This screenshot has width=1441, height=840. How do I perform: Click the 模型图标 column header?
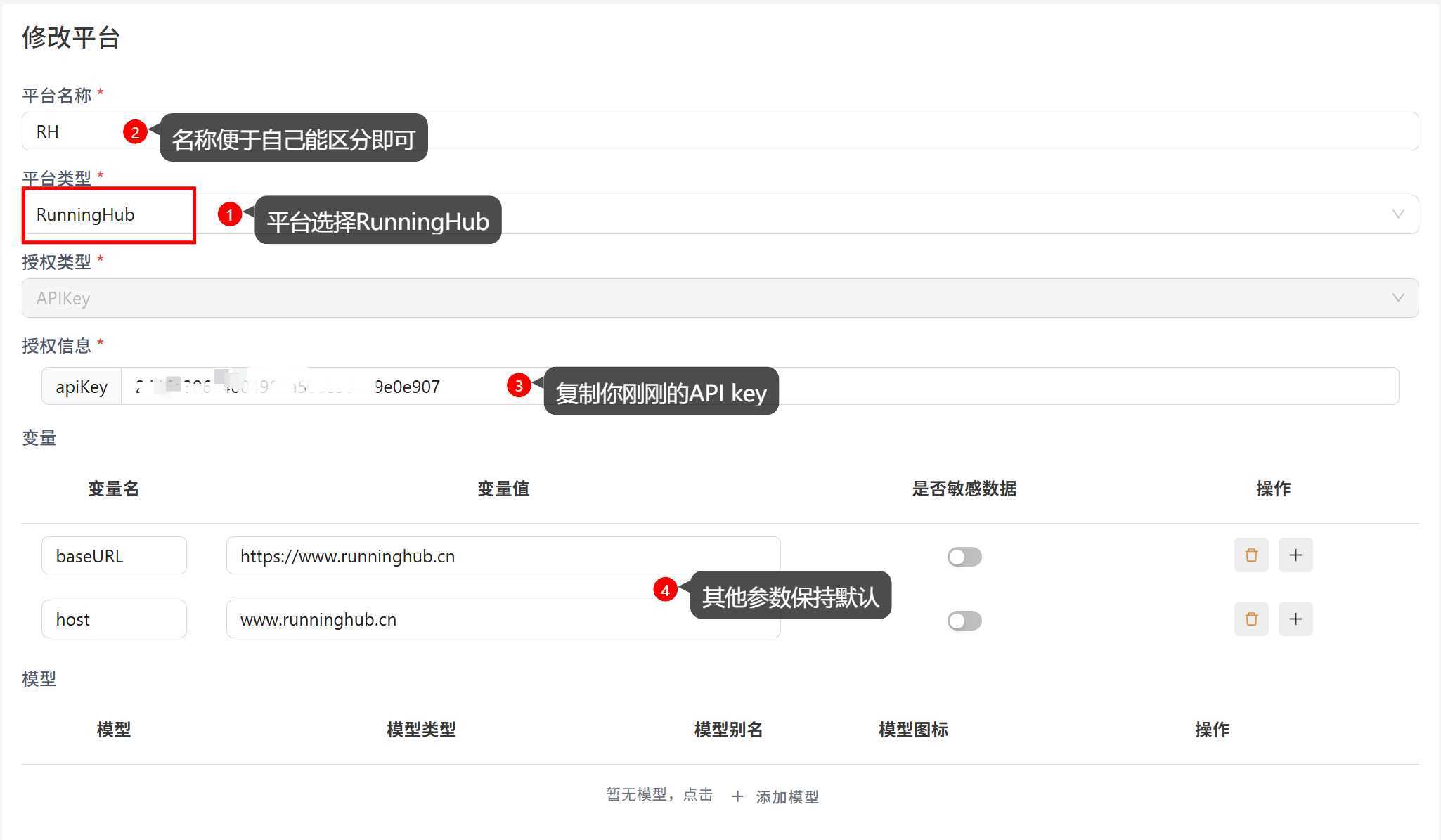tap(913, 730)
